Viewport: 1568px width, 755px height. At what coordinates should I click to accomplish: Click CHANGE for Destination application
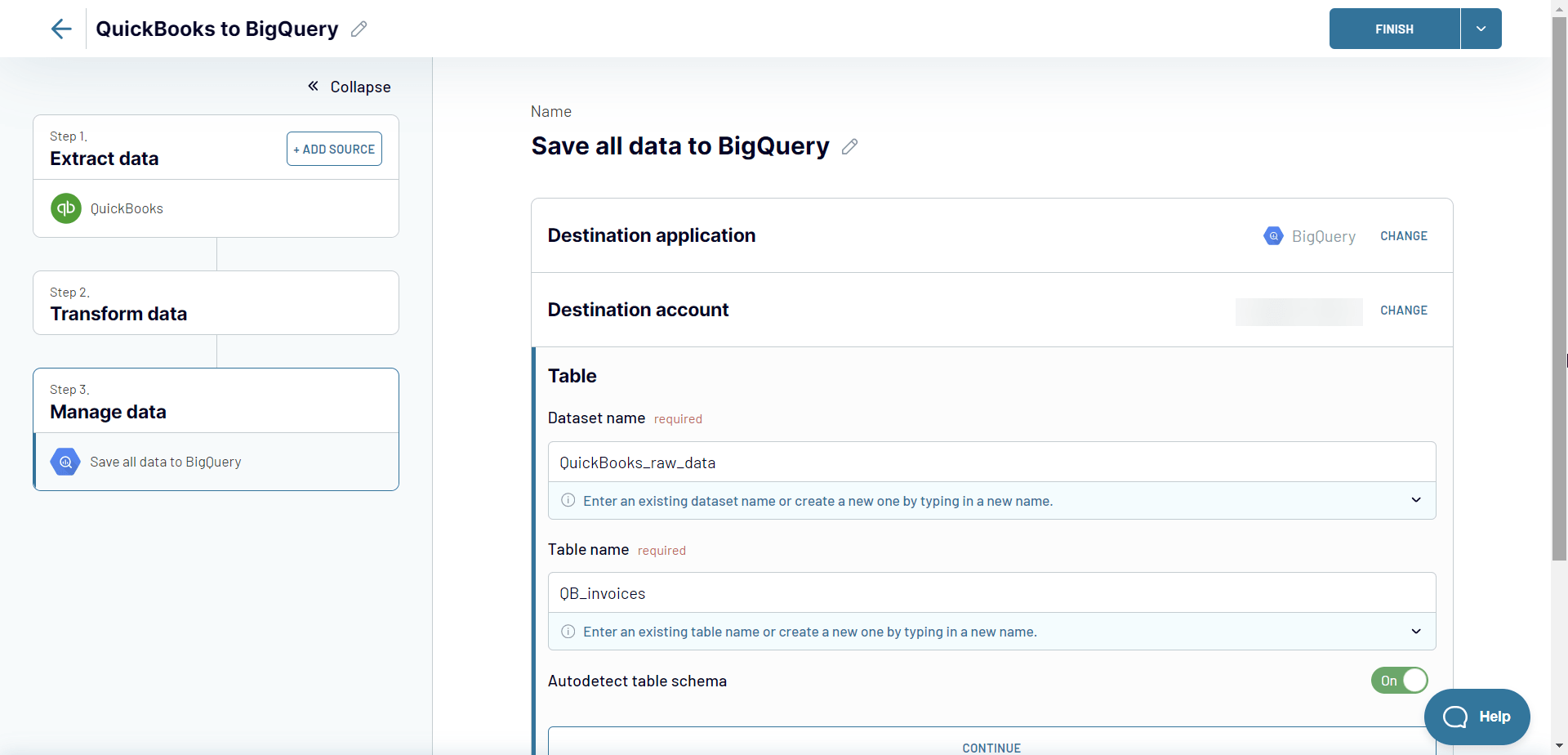[x=1404, y=236]
